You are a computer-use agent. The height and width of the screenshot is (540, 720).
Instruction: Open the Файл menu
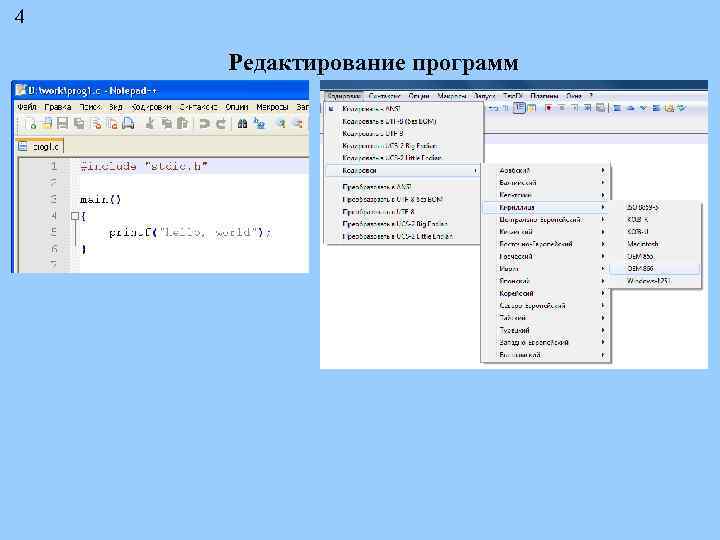27,107
